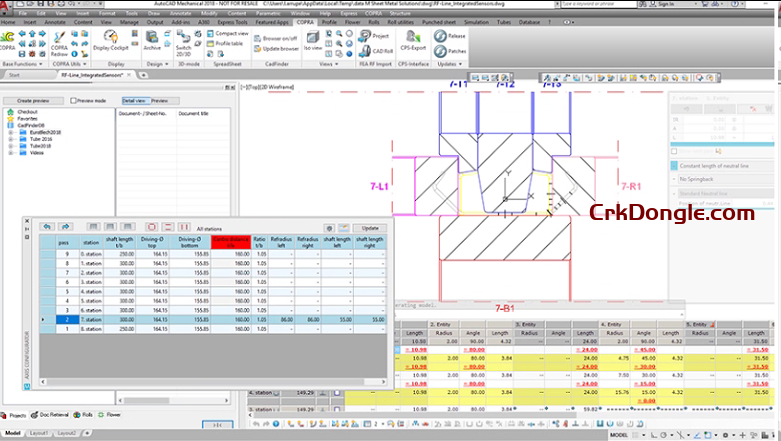Toggle the checkbox above Constant length of neutral line
The image size is (781, 441).
coord(674,151)
